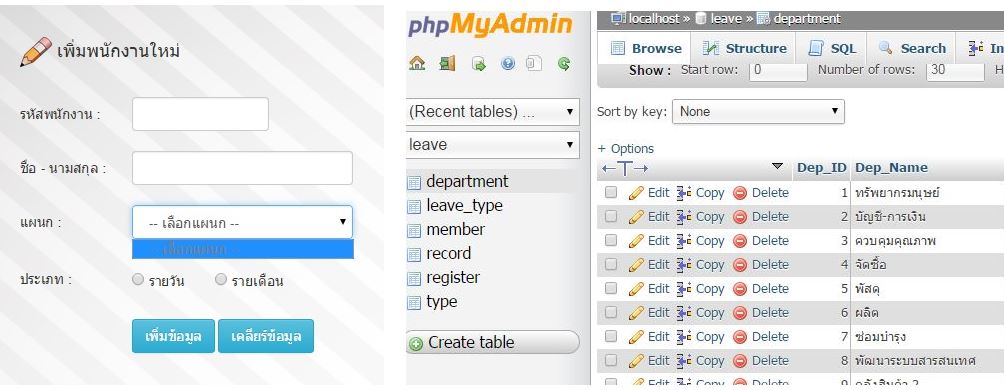Click the pencil Edit icon for row 4
Image resolution: width=1004 pixels, height=390 pixels.
pos(636,264)
